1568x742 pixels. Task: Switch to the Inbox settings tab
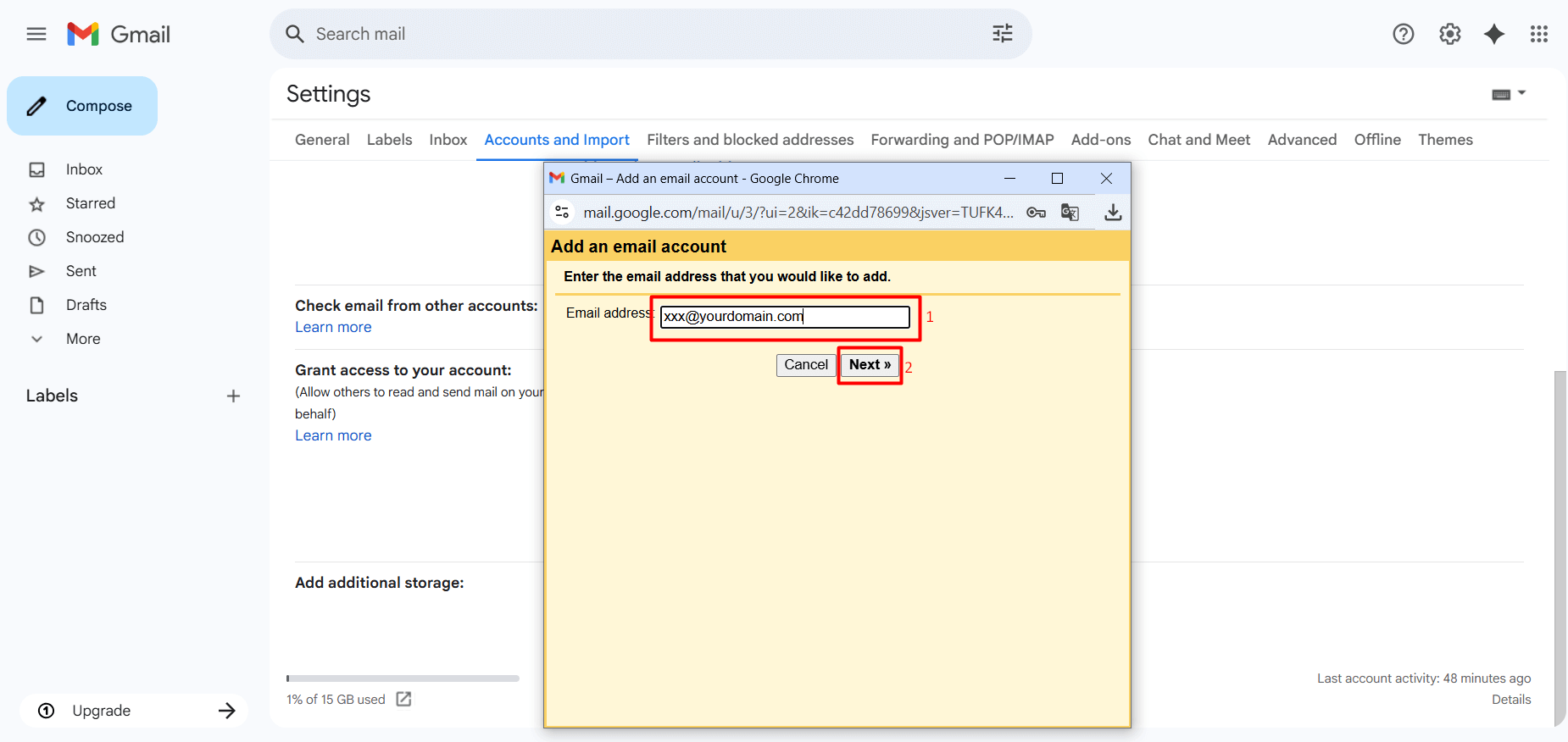tap(448, 140)
